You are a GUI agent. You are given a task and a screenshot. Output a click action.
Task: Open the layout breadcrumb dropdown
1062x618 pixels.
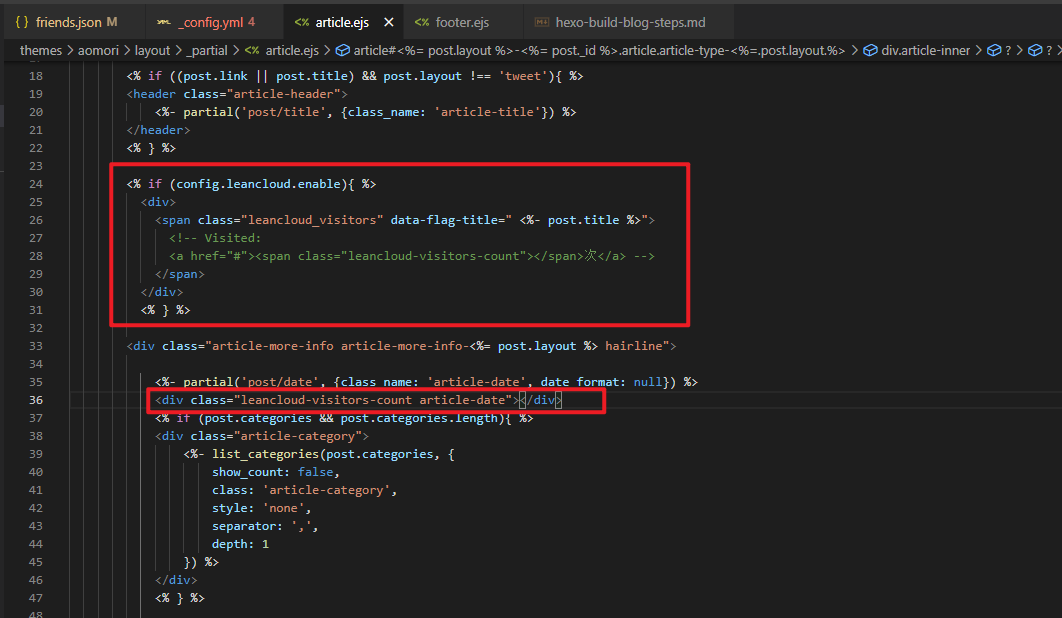(152, 50)
